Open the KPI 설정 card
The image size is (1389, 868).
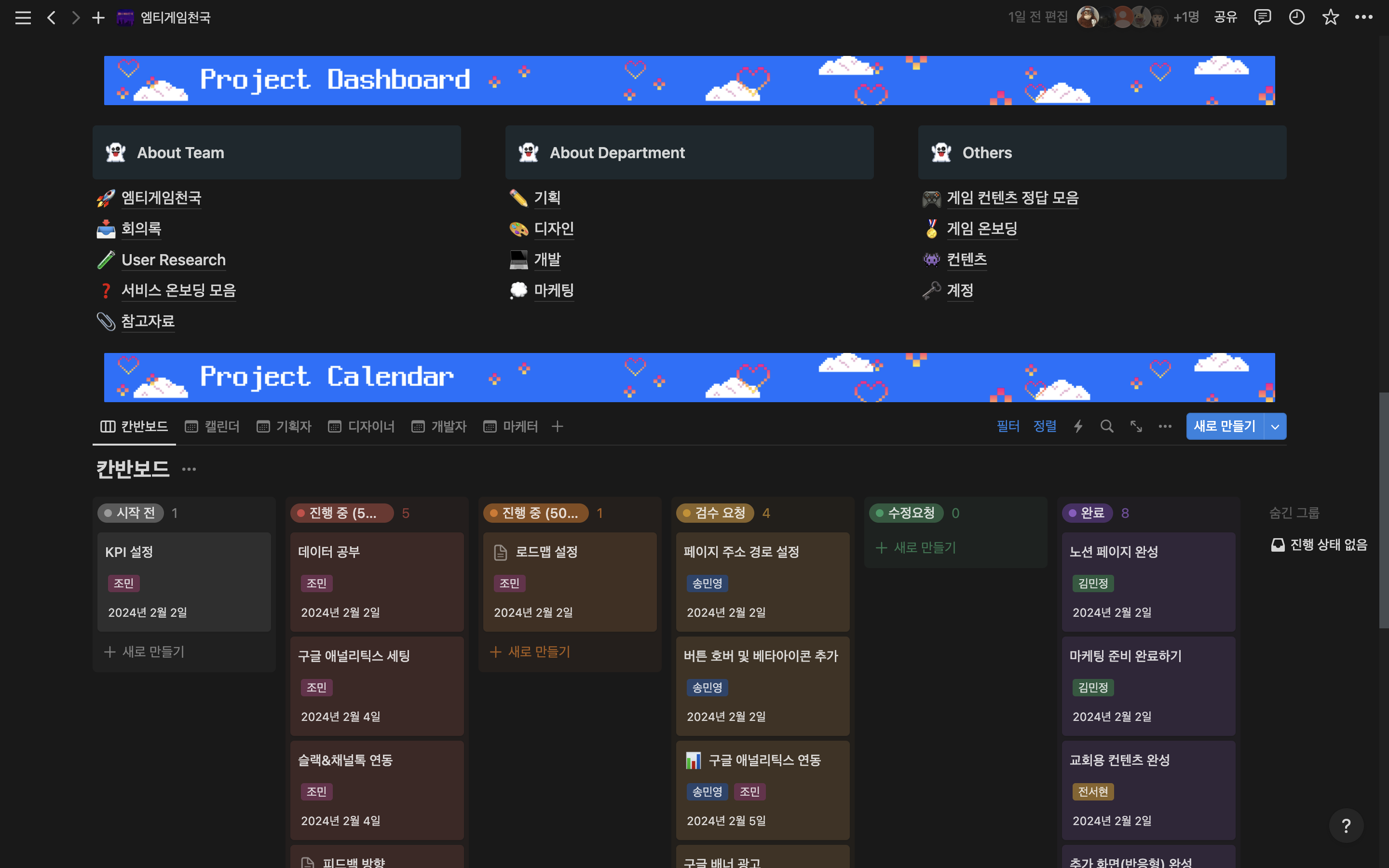click(x=184, y=582)
